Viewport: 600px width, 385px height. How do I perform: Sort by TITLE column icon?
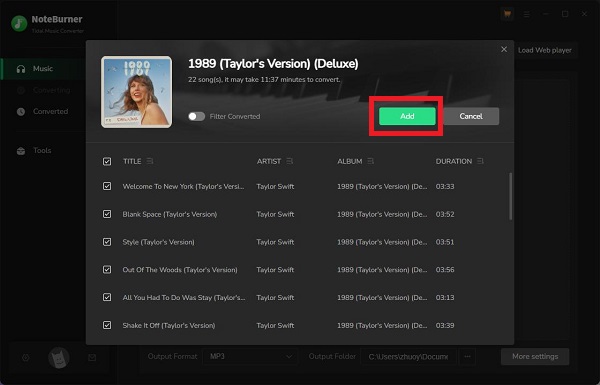150,161
